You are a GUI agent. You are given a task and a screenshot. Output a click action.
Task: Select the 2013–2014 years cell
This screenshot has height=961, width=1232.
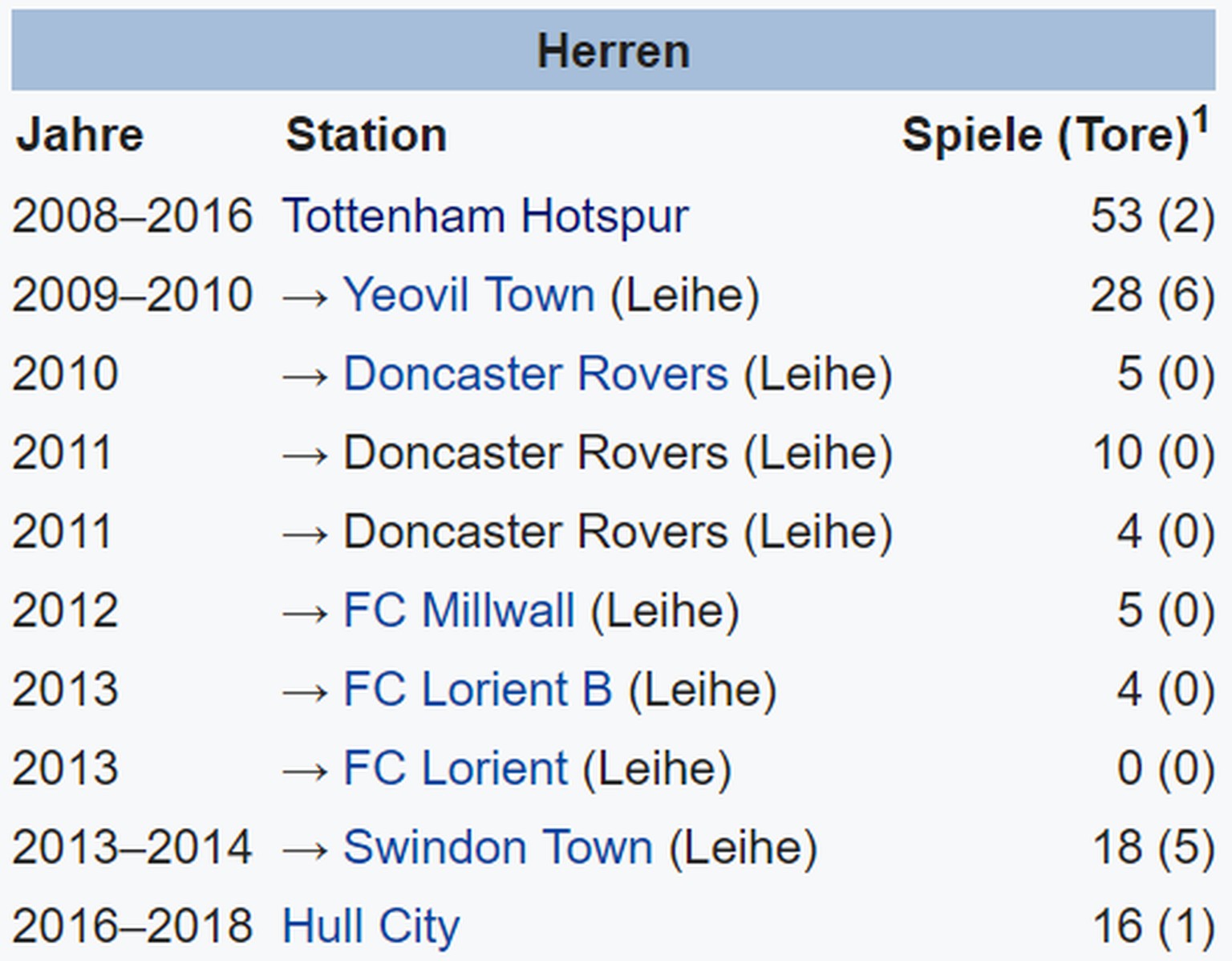pyautogui.click(x=132, y=847)
